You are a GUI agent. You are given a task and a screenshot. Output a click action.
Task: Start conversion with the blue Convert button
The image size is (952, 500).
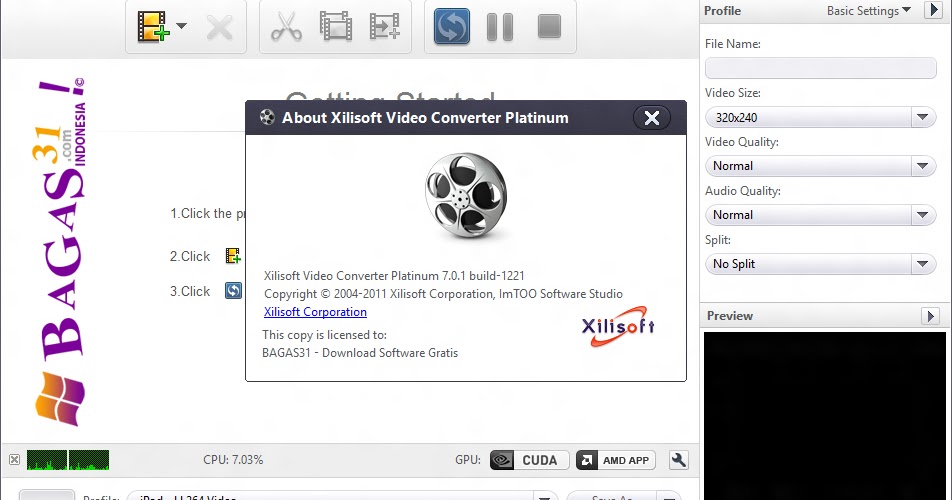point(452,26)
